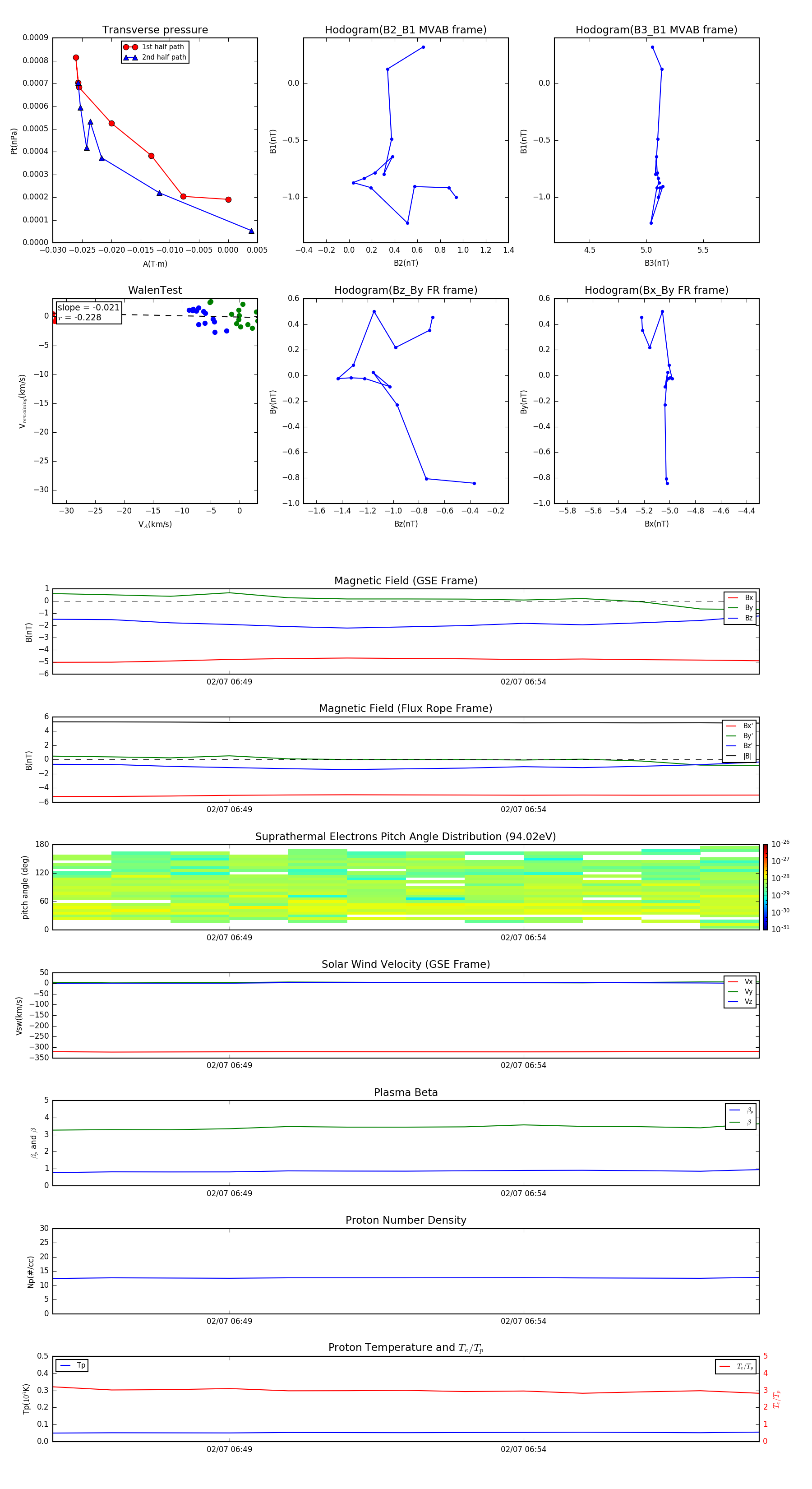Click the 'B3(nT)' x-axis label
812x1489 pixels.
656,263
